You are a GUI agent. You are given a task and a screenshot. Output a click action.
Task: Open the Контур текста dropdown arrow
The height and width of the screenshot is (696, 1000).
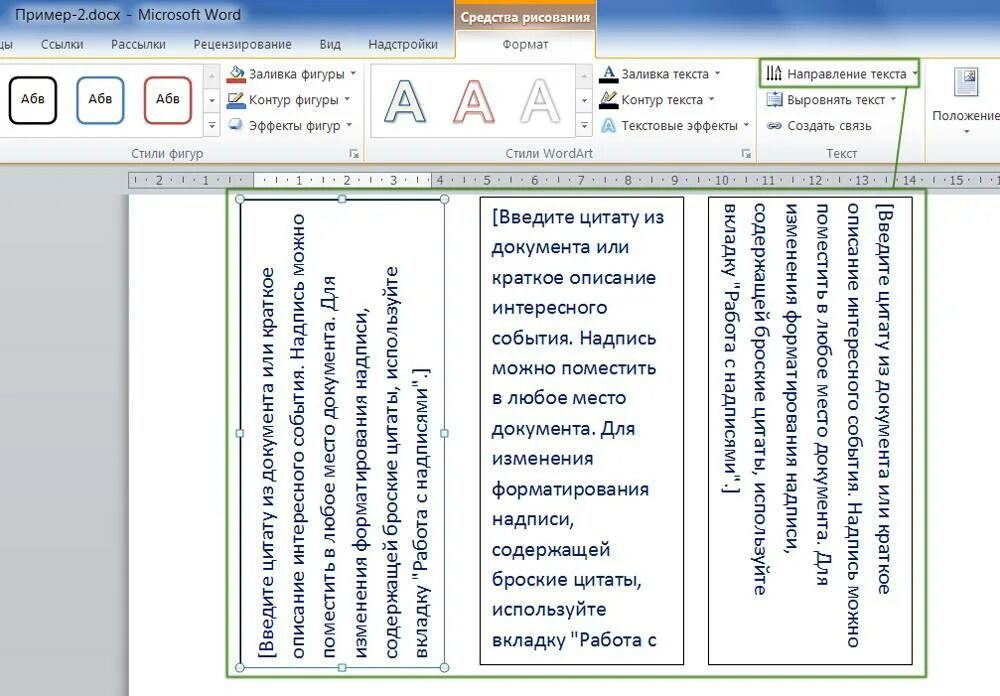712,99
